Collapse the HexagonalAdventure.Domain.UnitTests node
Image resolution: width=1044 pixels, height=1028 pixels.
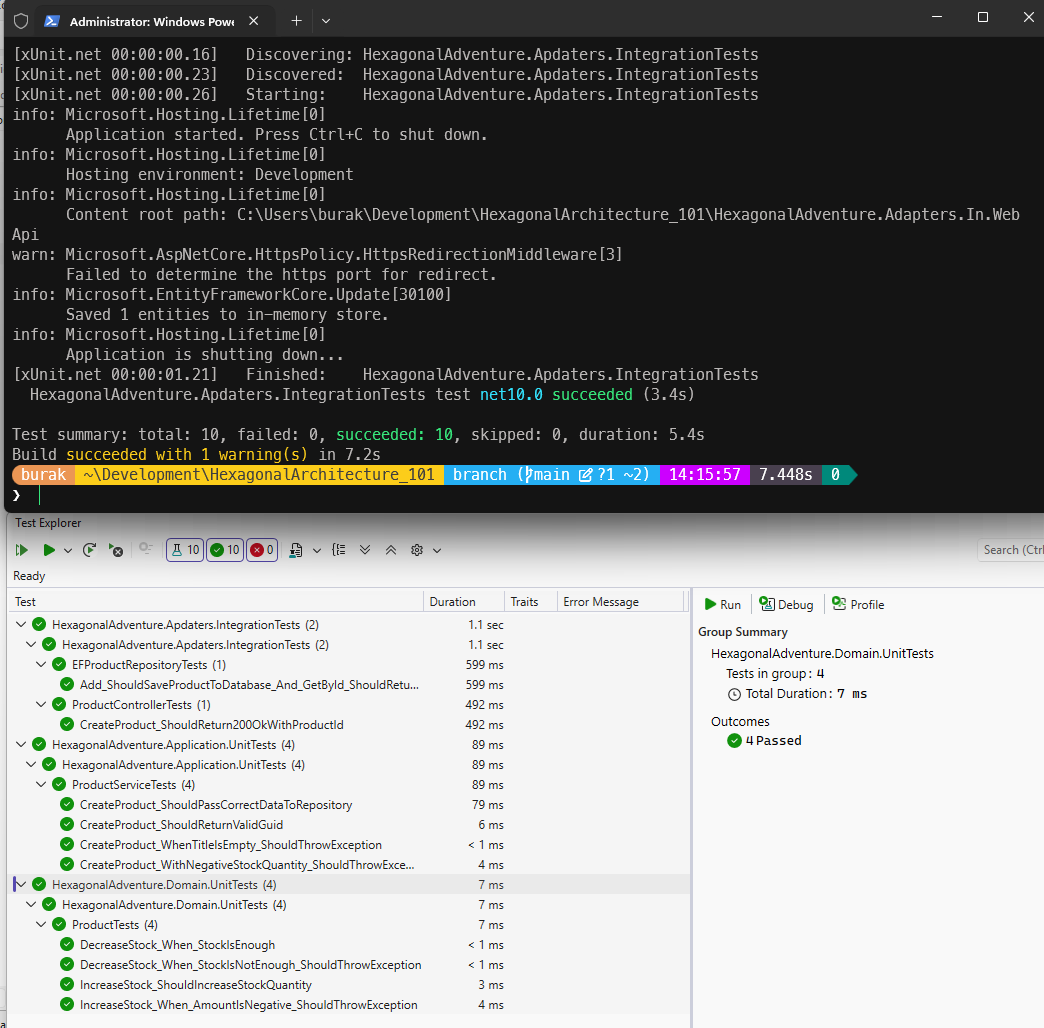(x=21, y=884)
